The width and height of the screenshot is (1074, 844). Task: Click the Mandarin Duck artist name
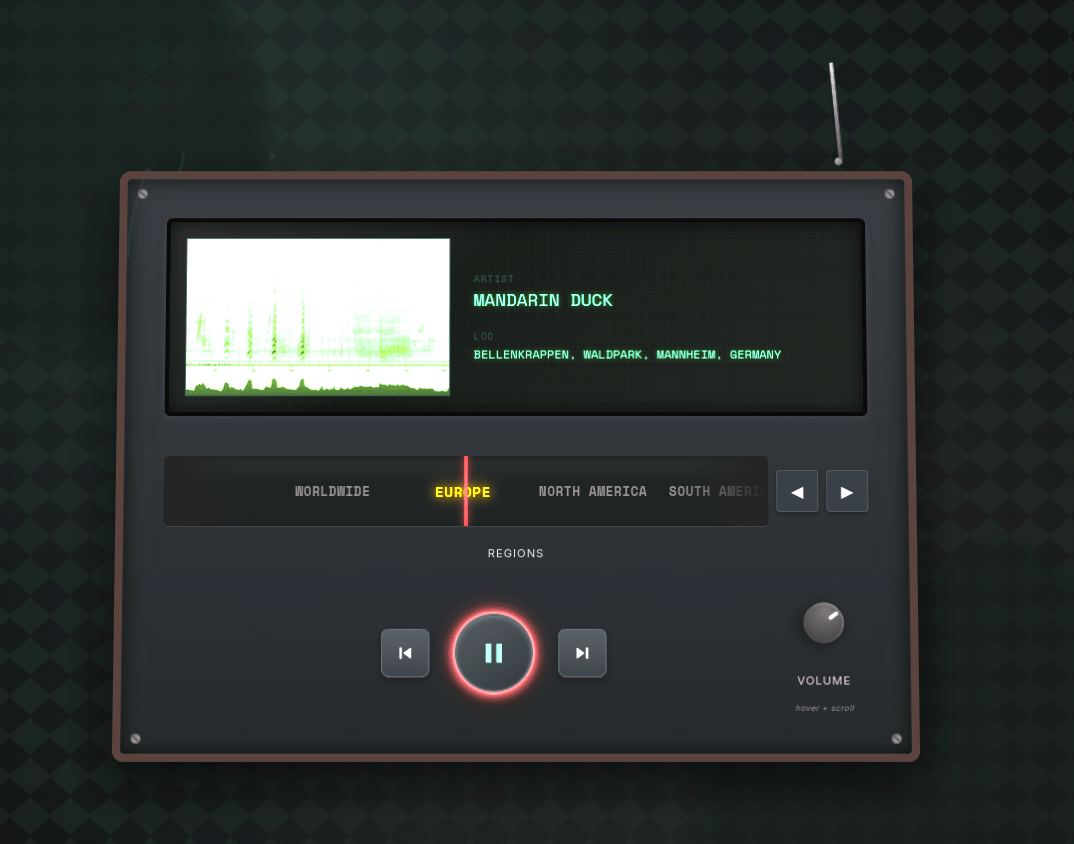[x=543, y=301]
